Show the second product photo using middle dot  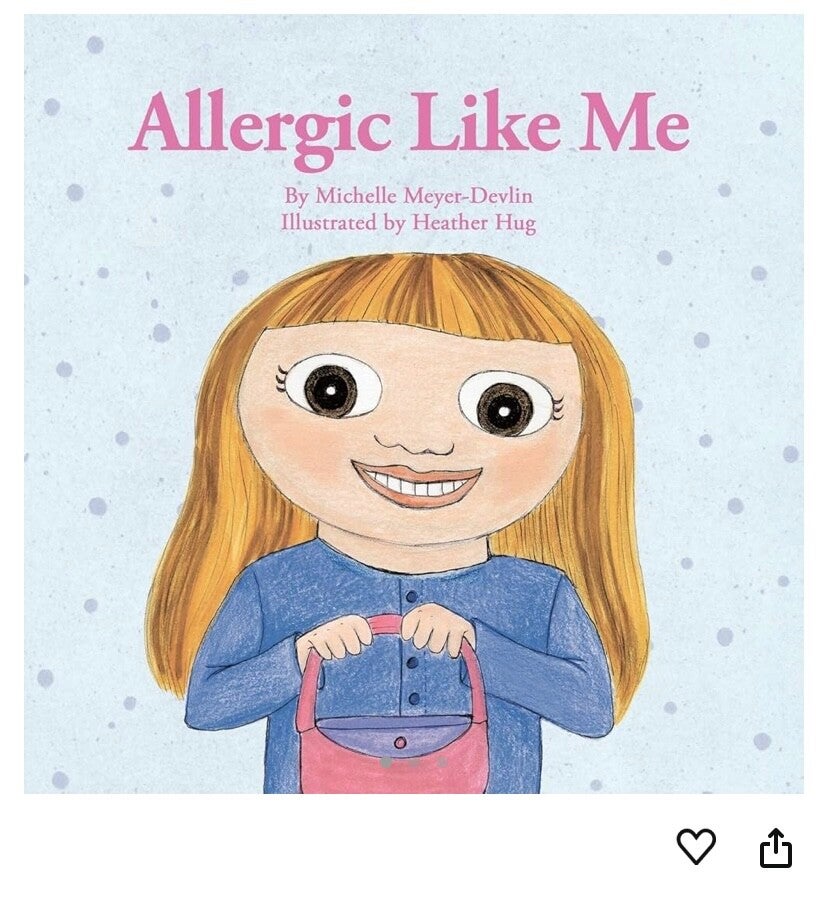[x=414, y=763]
